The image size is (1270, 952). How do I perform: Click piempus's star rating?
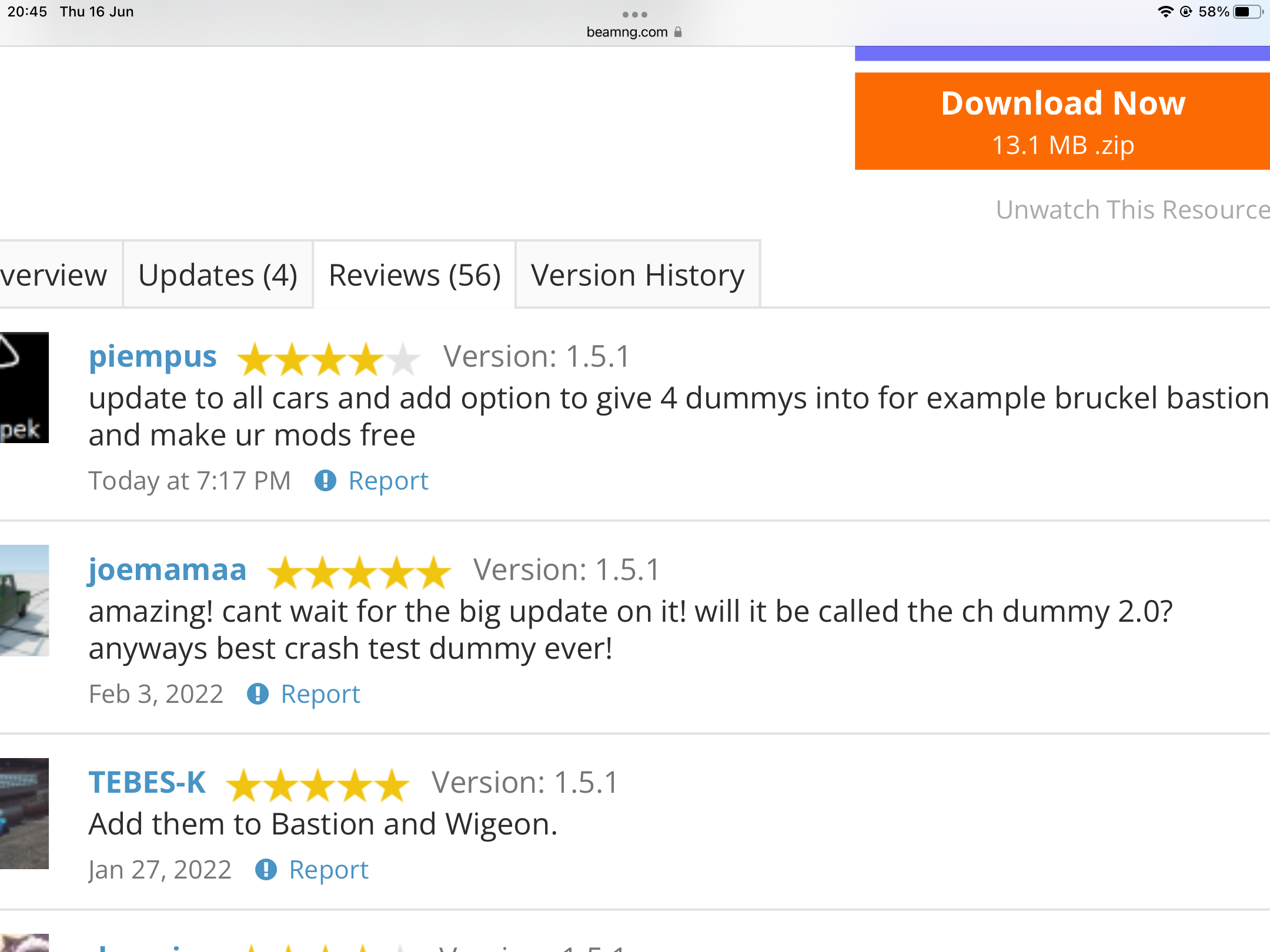tap(328, 358)
